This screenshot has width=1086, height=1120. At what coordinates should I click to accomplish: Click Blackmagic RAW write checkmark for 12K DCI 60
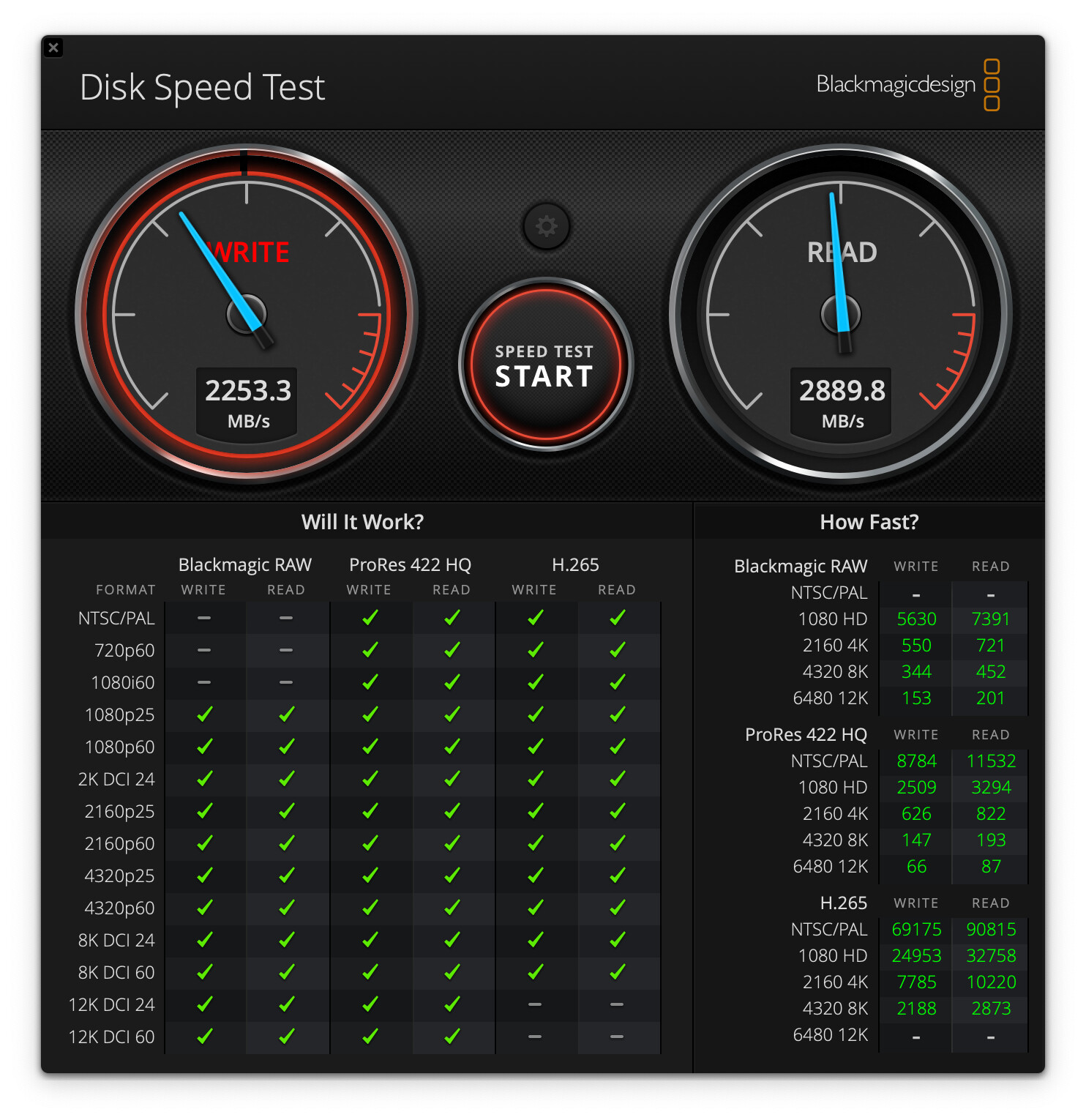coord(205,1036)
